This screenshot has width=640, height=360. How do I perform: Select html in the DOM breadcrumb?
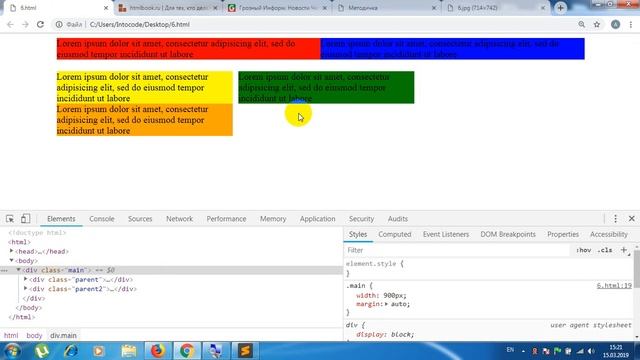pyautogui.click(x=11, y=336)
